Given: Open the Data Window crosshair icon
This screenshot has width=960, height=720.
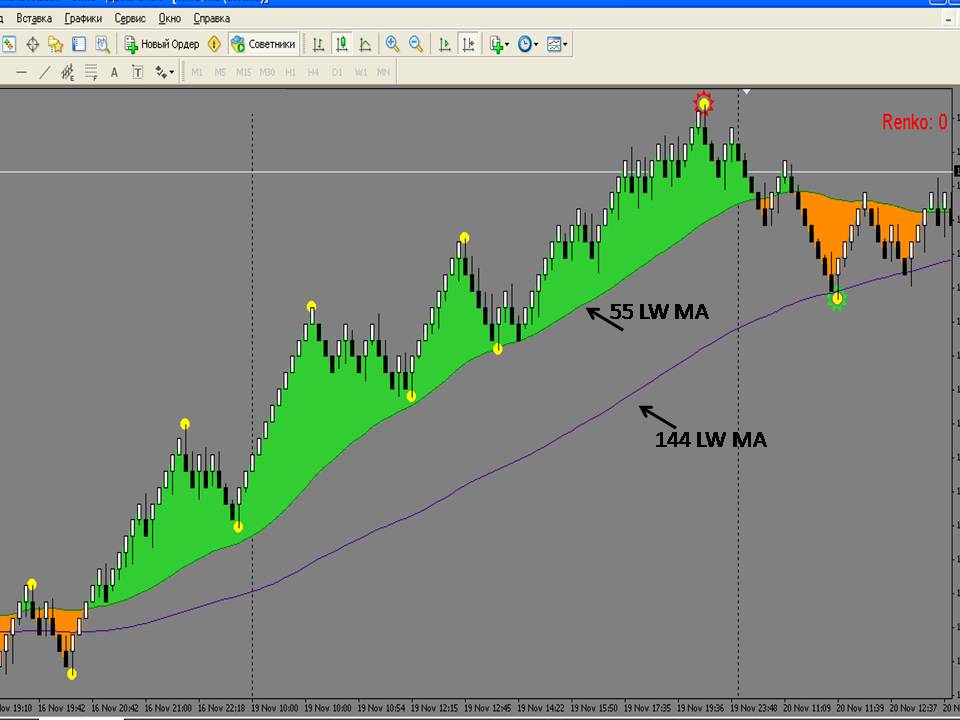Looking at the screenshot, I should [x=32, y=44].
